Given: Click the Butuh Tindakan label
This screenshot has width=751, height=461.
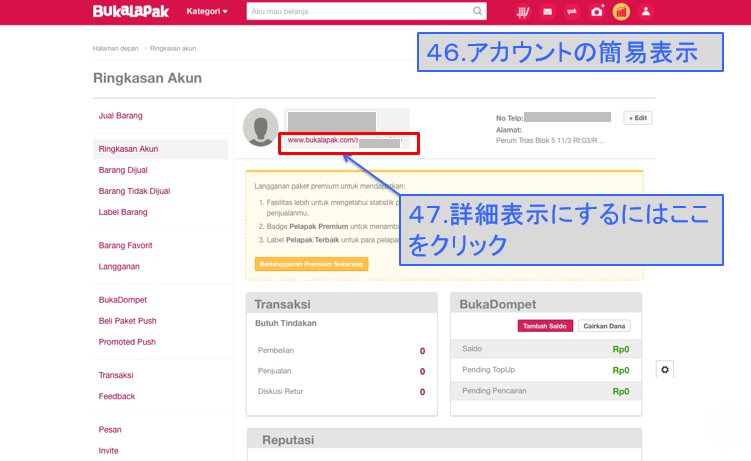Looking at the screenshot, I should pyautogui.click(x=286, y=323).
